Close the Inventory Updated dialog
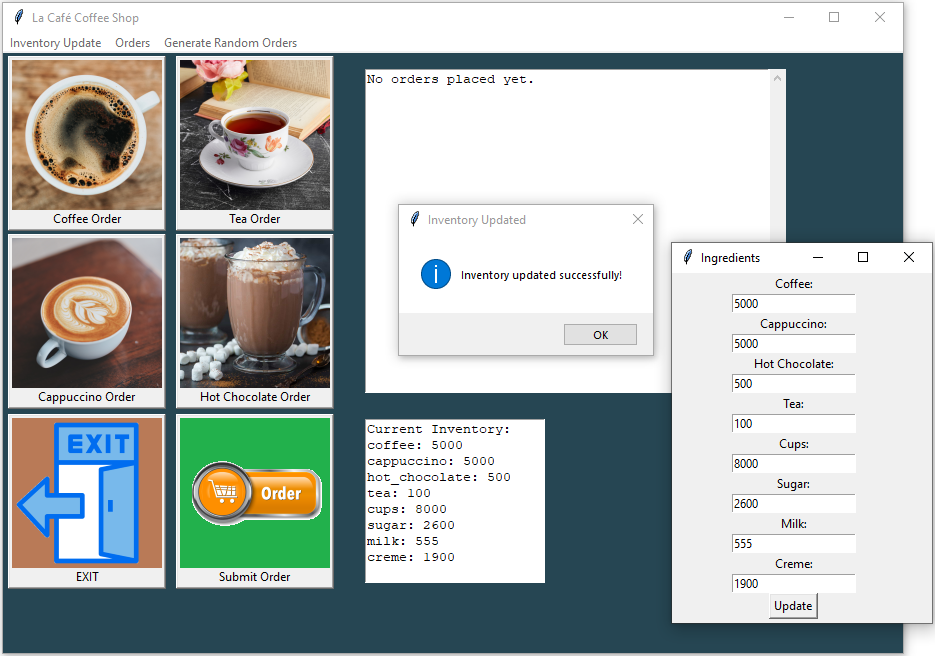This screenshot has width=935, height=656. click(x=638, y=220)
